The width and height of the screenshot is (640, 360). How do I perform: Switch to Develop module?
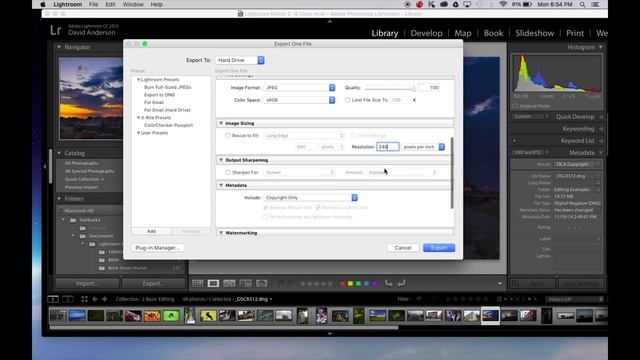[426, 33]
